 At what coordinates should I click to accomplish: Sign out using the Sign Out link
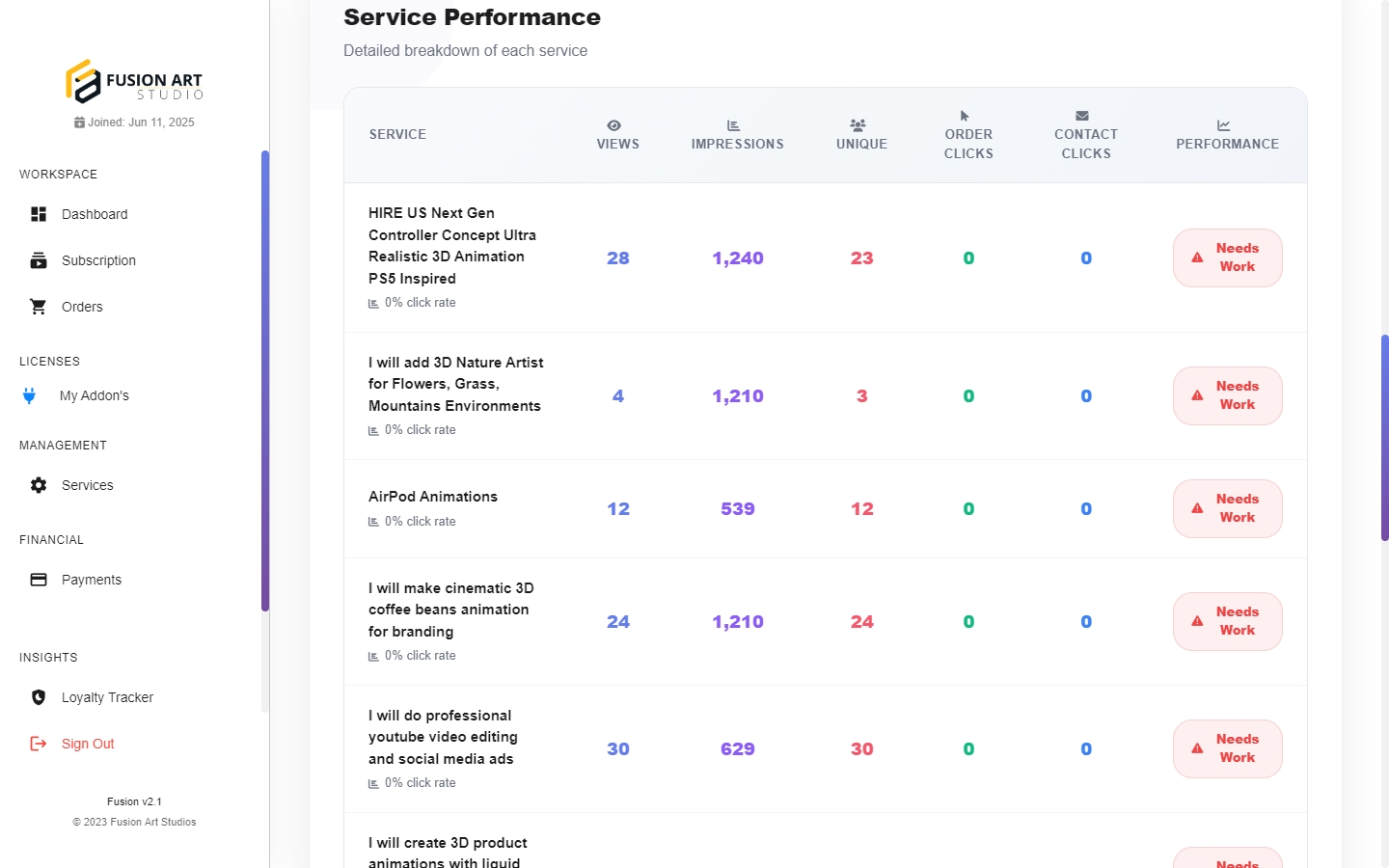[88, 744]
